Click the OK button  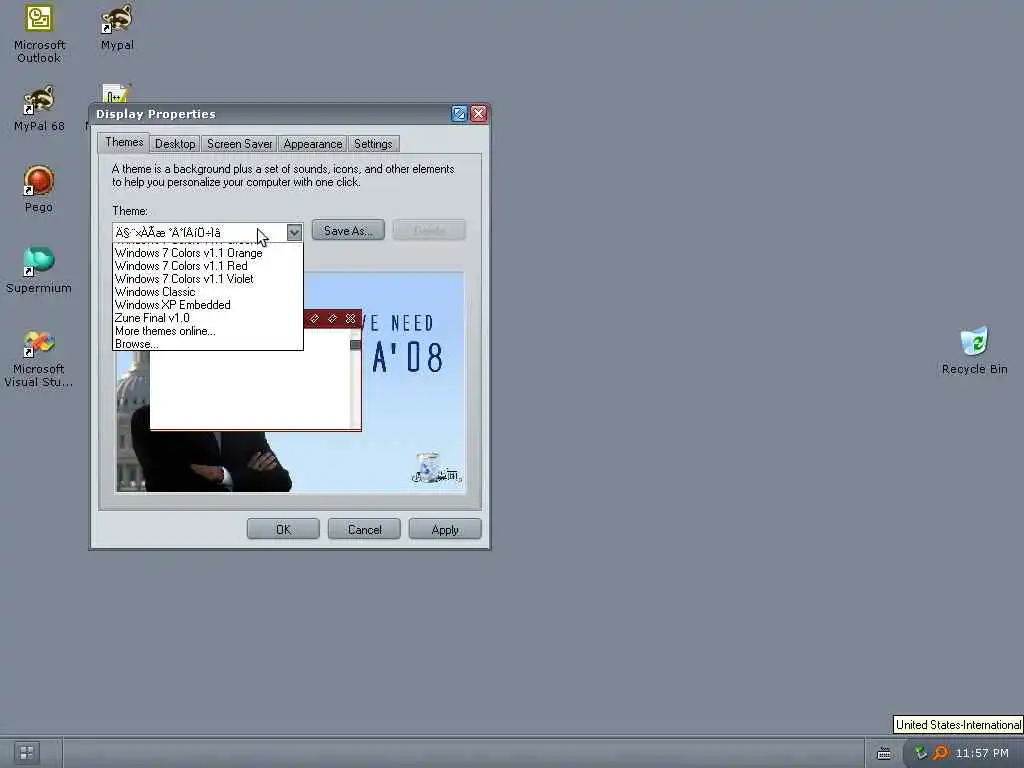pos(283,529)
